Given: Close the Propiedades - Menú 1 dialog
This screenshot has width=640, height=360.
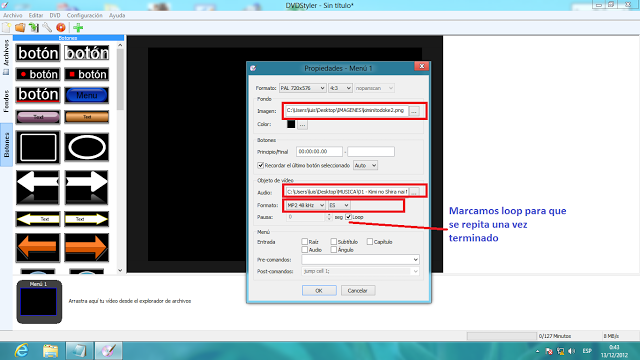Looking at the screenshot, I should click(422, 66).
